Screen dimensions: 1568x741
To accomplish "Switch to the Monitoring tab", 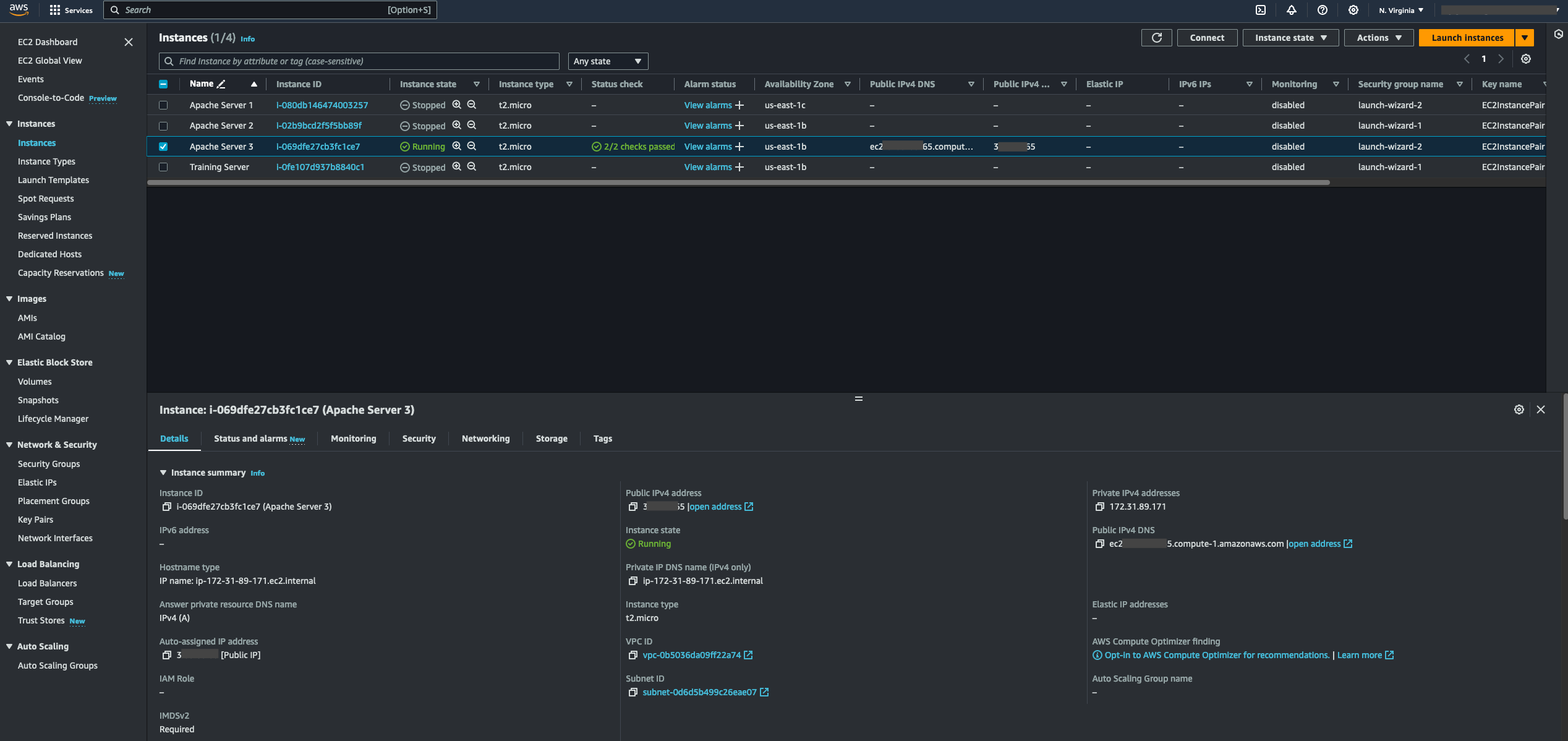I will click(x=354, y=439).
